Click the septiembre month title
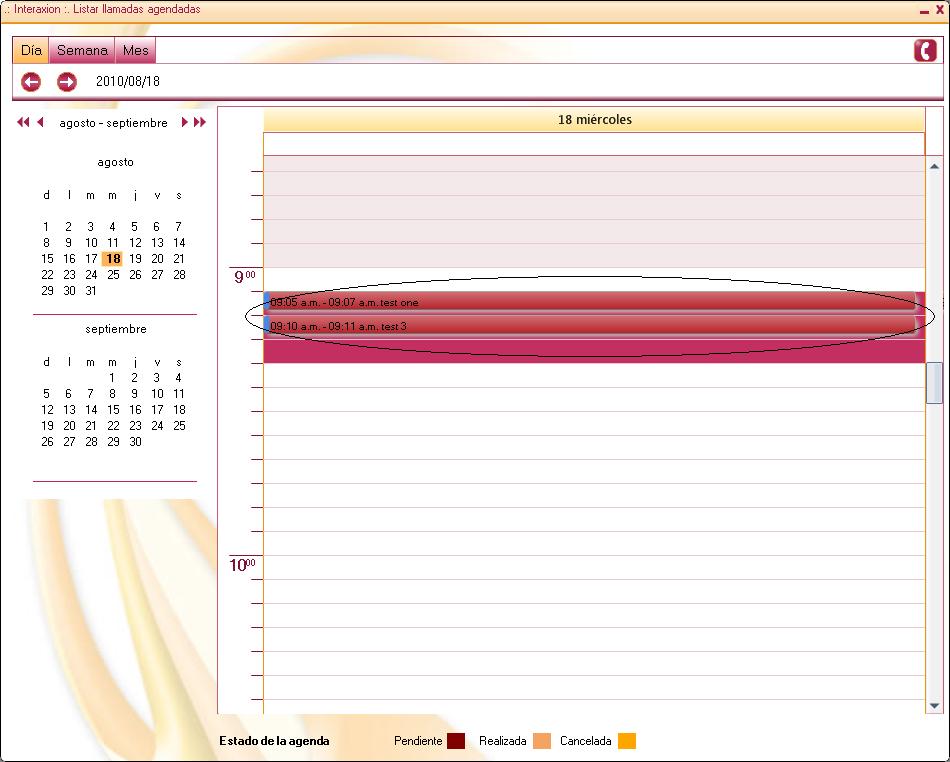The image size is (950, 762). pyautogui.click(x=116, y=329)
